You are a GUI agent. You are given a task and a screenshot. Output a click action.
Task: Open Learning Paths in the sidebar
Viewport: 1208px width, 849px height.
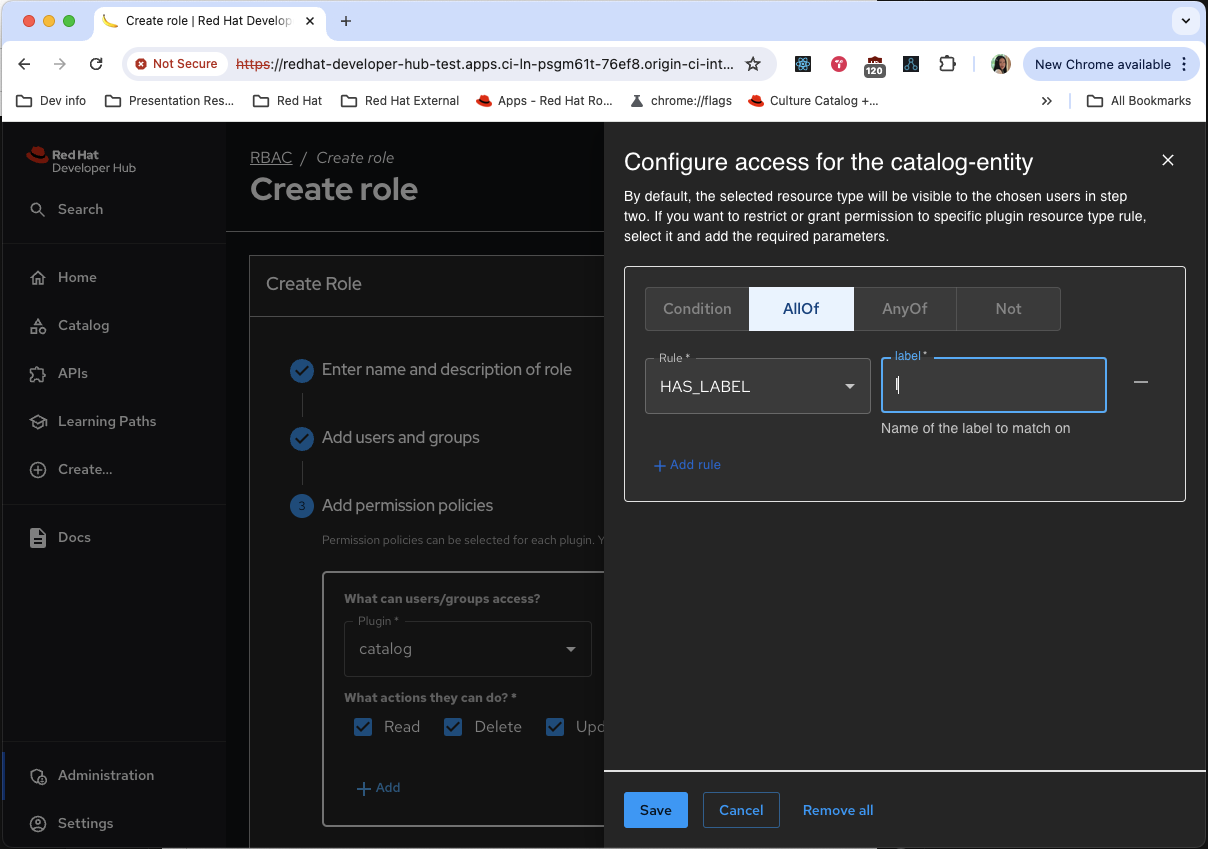point(106,421)
